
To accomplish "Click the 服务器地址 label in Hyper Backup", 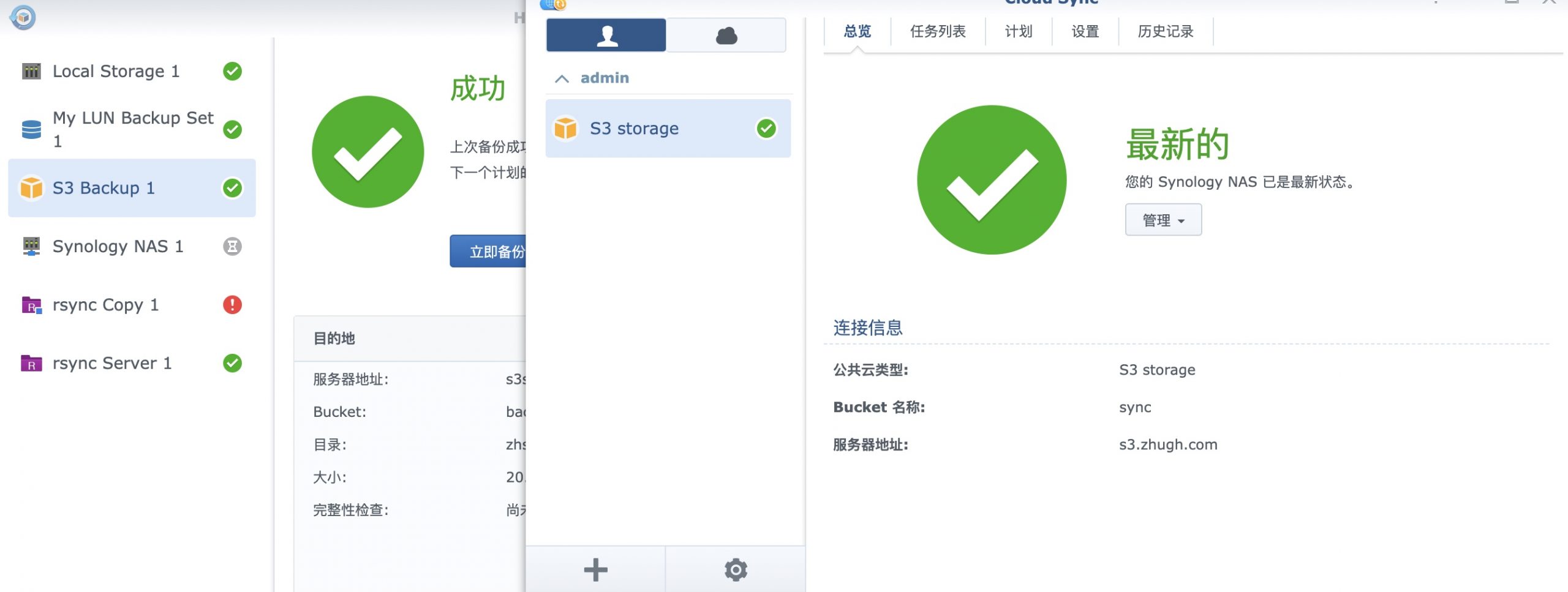I will click(350, 380).
